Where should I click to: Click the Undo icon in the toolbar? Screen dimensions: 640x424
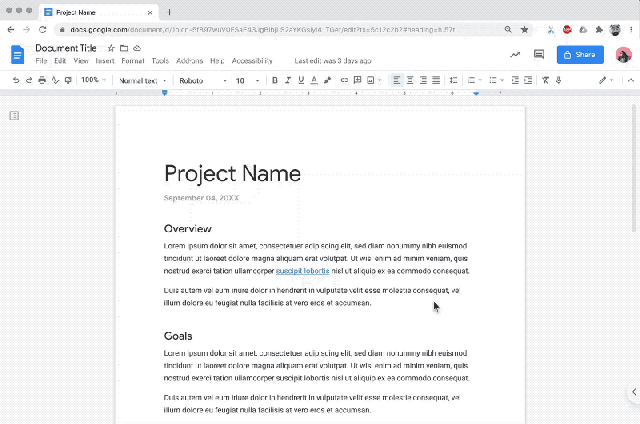click(x=16, y=80)
